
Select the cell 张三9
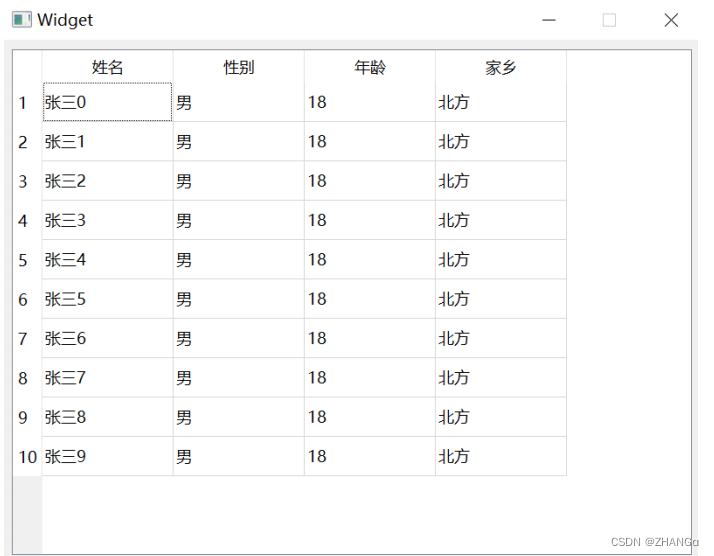pyautogui.click(x=107, y=457)
